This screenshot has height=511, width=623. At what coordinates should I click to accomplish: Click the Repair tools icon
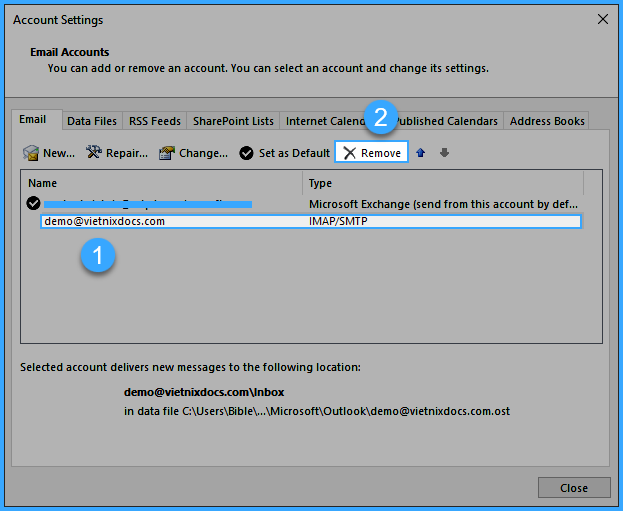[94, 152]
